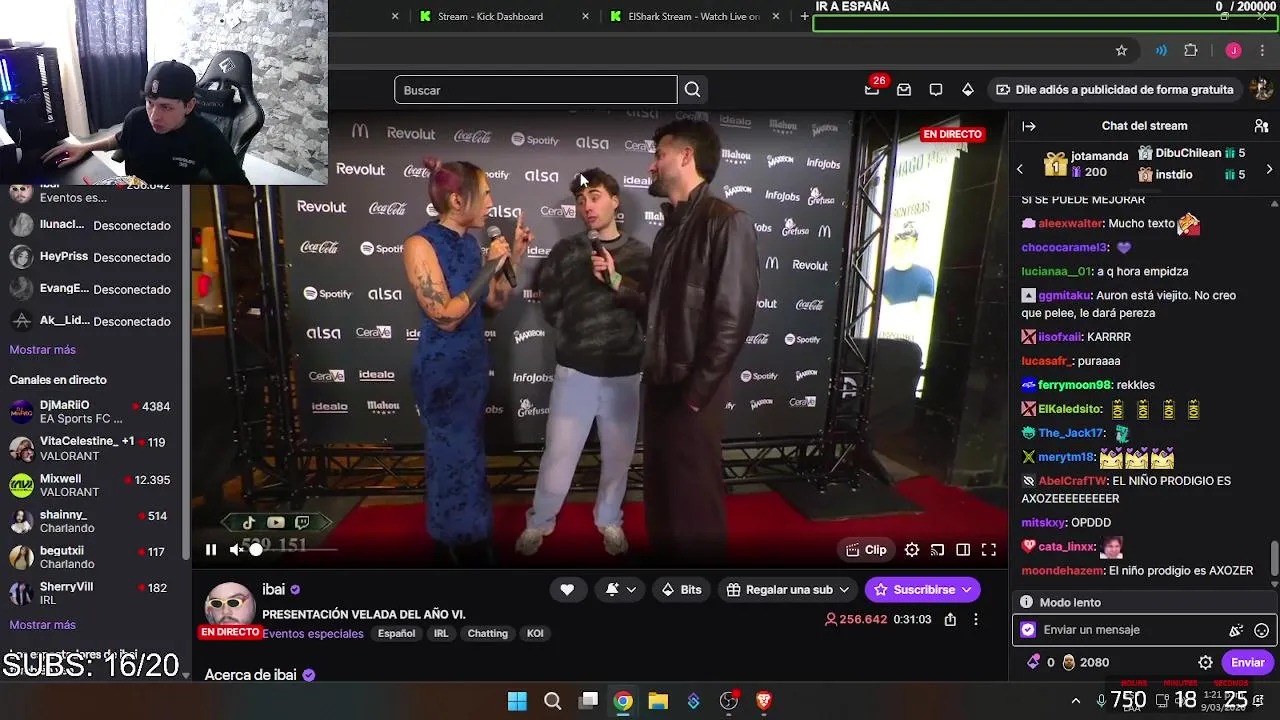Select the IRL tag
This screenshot has height=720, width=1280.
[x=441, y=633]
